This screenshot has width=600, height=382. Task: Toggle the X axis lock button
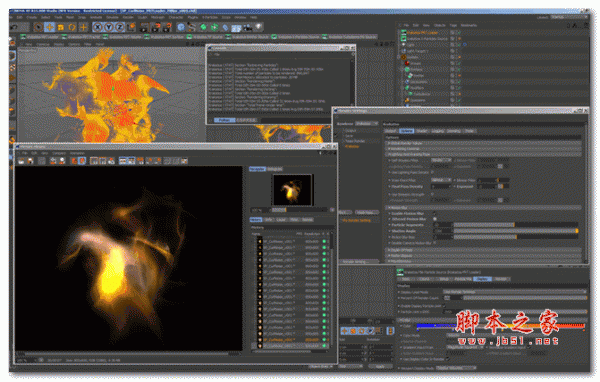click(98, 27)
